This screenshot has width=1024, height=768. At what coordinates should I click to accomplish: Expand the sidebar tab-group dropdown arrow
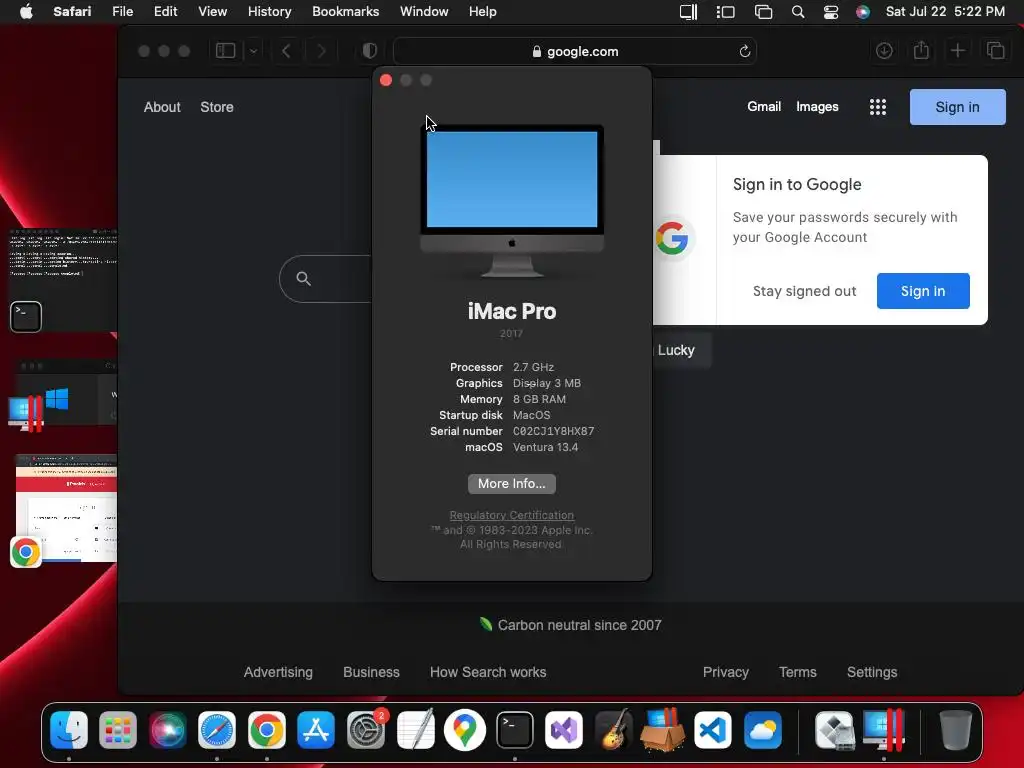(x=253, y=51)
